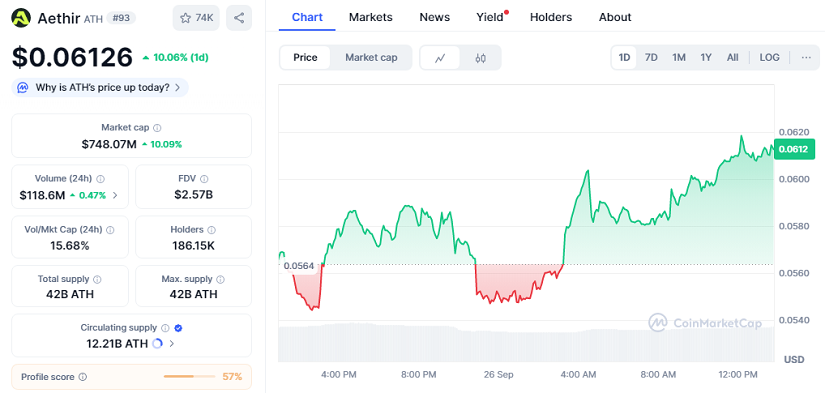Switch to line chart view icon
The width and height of the screenshot is (825, 393).
tap(440, 58)
